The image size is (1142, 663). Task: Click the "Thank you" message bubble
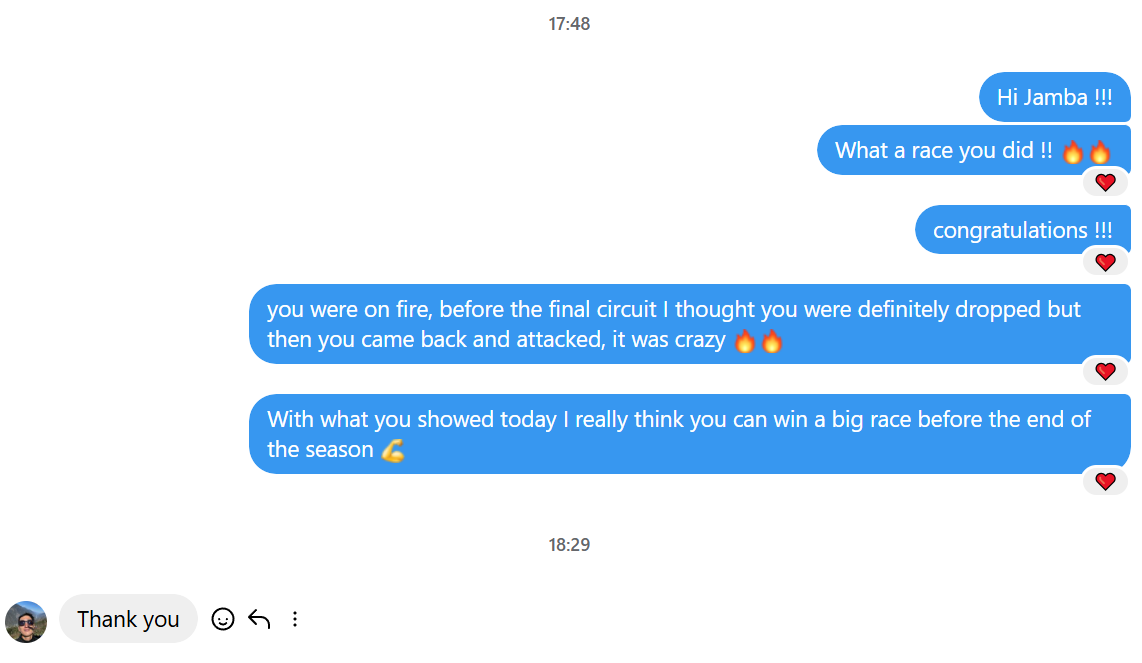pos(128,619)
